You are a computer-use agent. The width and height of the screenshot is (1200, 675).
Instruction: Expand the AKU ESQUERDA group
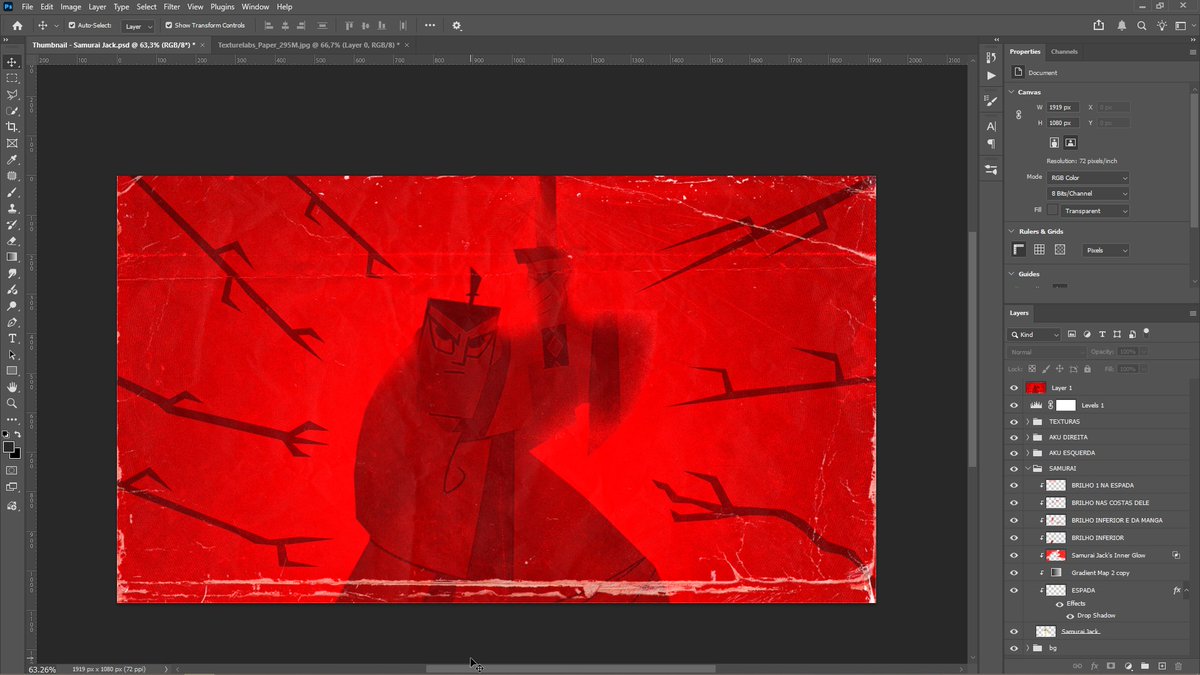[1027, 453]
